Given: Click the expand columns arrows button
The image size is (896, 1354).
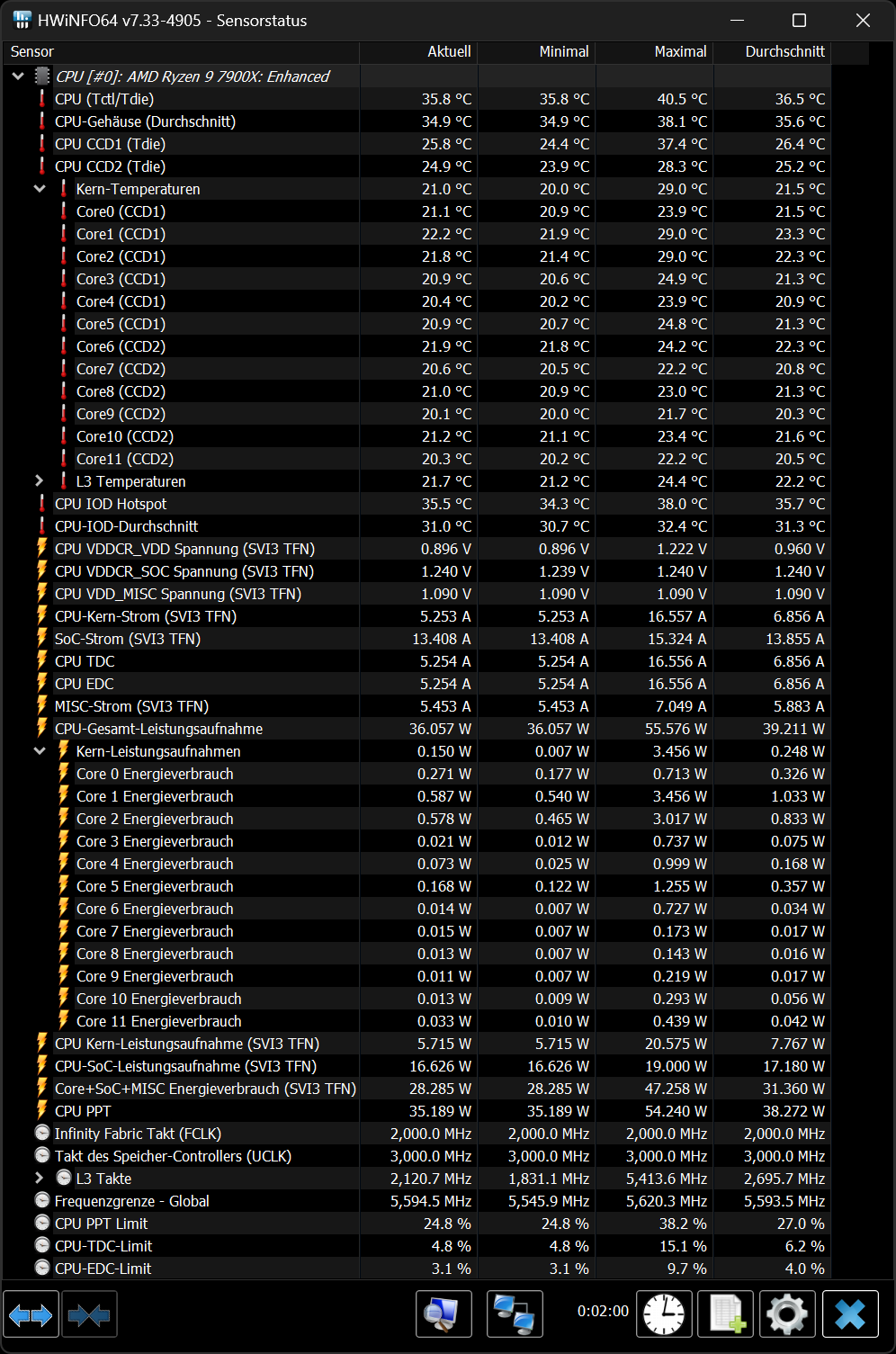Looking at the screenshot, I should pyautogui.click(x=31, y=1314).
